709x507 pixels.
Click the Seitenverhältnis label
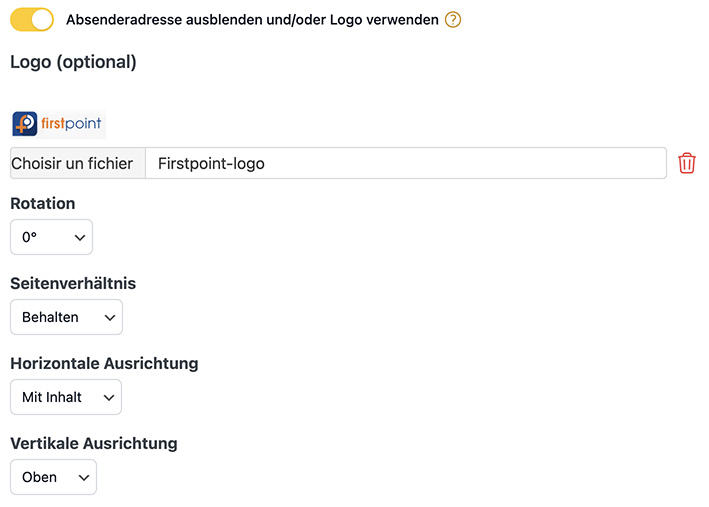pos(73,284)
